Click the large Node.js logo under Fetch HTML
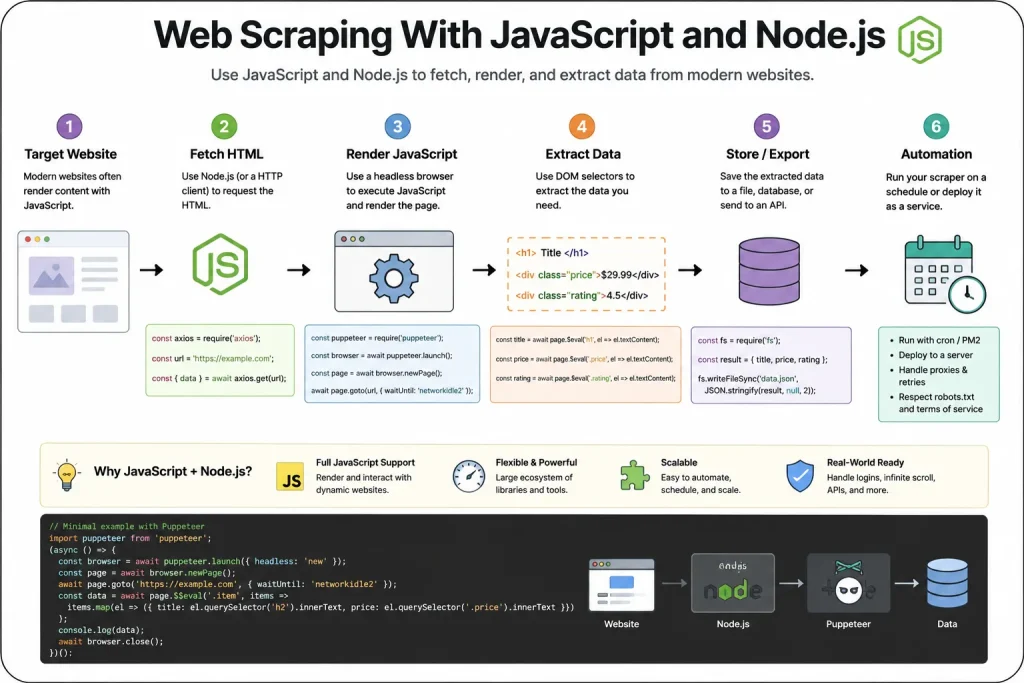1024x683 pixels. [220, 264]
